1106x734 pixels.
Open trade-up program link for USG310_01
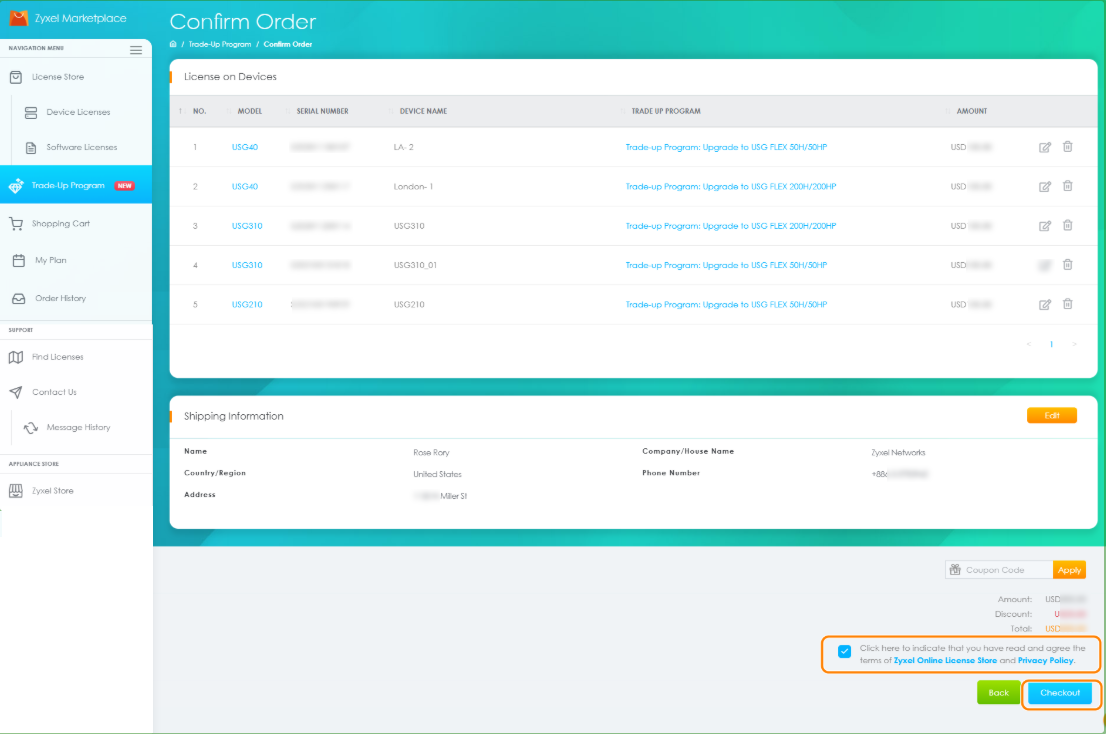coord(726,265)
